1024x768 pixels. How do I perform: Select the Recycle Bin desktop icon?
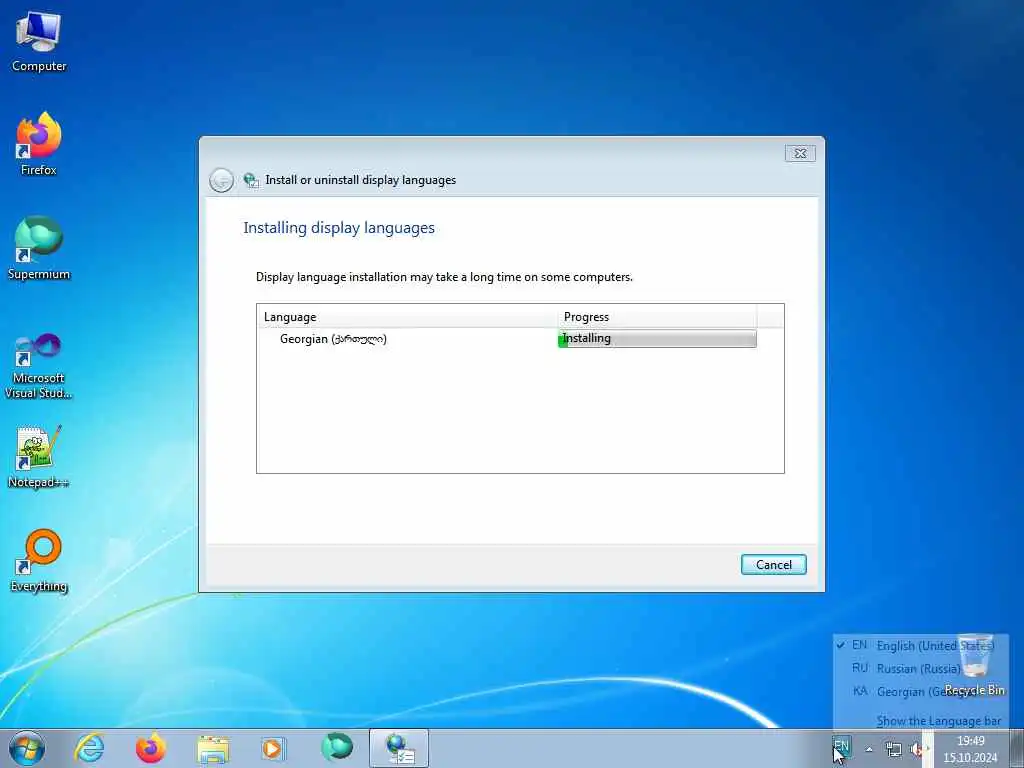974,664
